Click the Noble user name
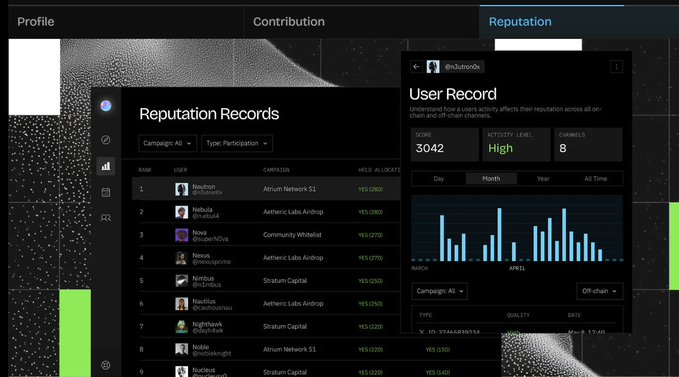679x377 pixels. click(200, 347)
